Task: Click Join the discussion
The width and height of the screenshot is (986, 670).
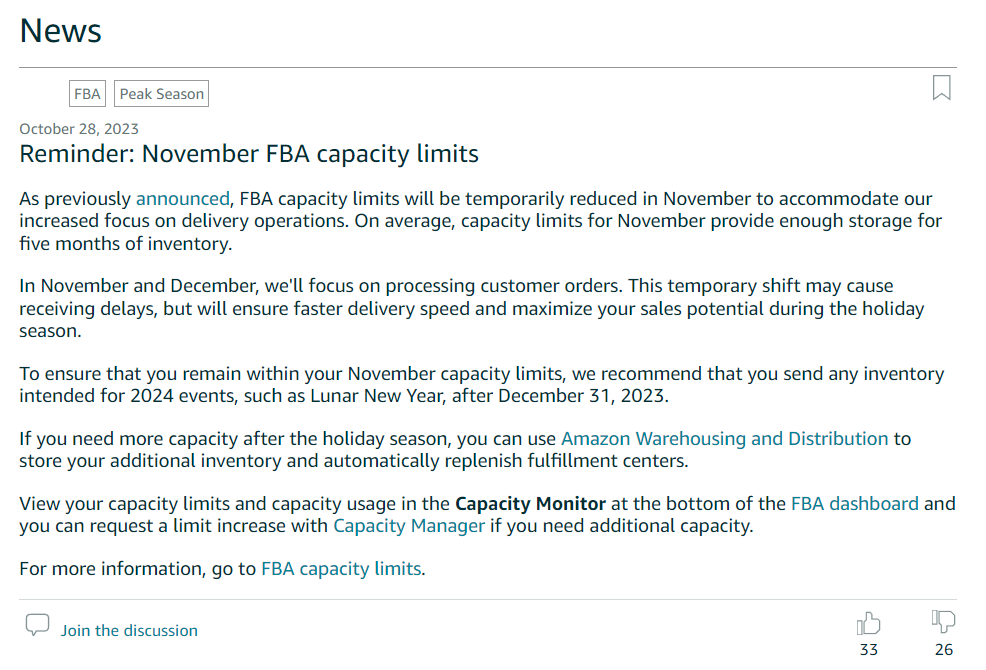Action: [129, 630]
